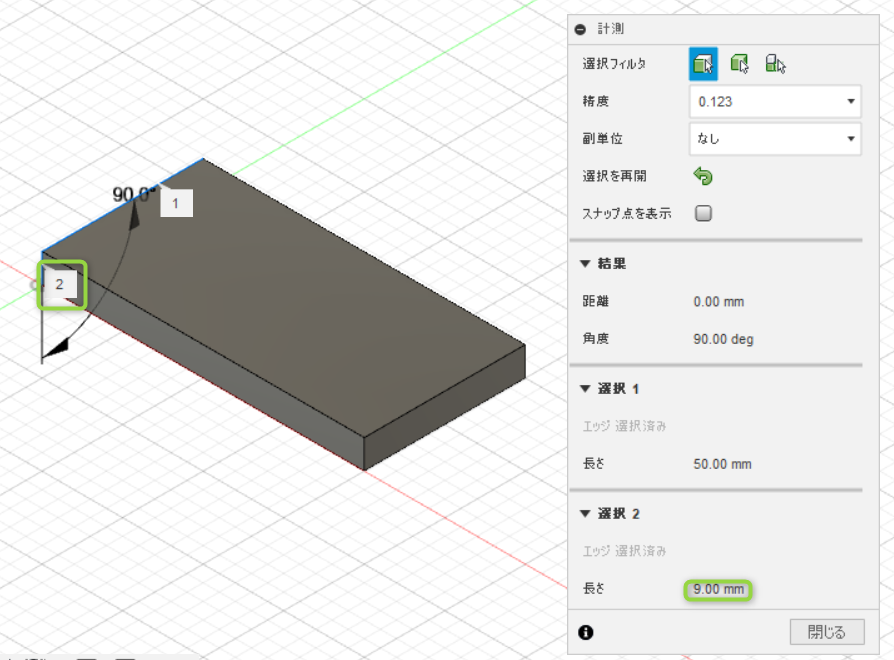
Task: Click the 90.0° angle annotation in viewport
Action: click(133, 194)
